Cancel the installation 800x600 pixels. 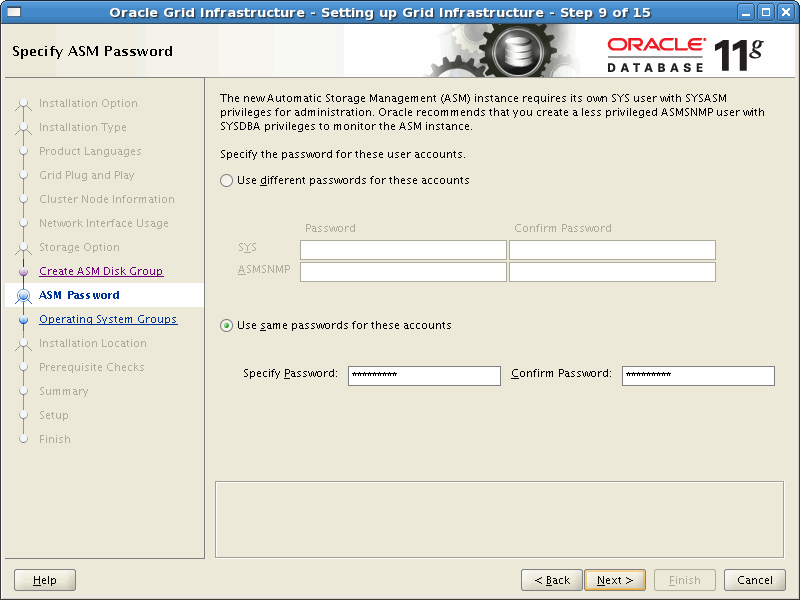tap(755, 580)
